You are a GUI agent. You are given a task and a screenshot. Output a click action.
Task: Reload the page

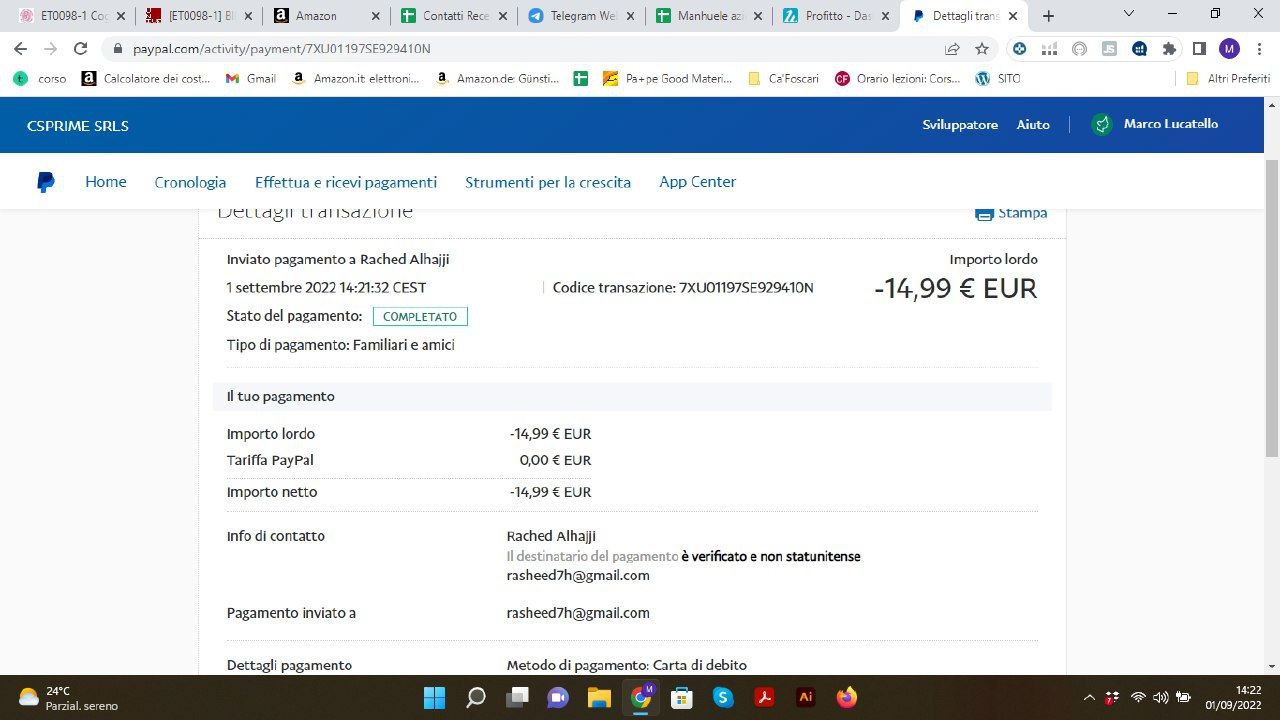(x=81, y=49)
